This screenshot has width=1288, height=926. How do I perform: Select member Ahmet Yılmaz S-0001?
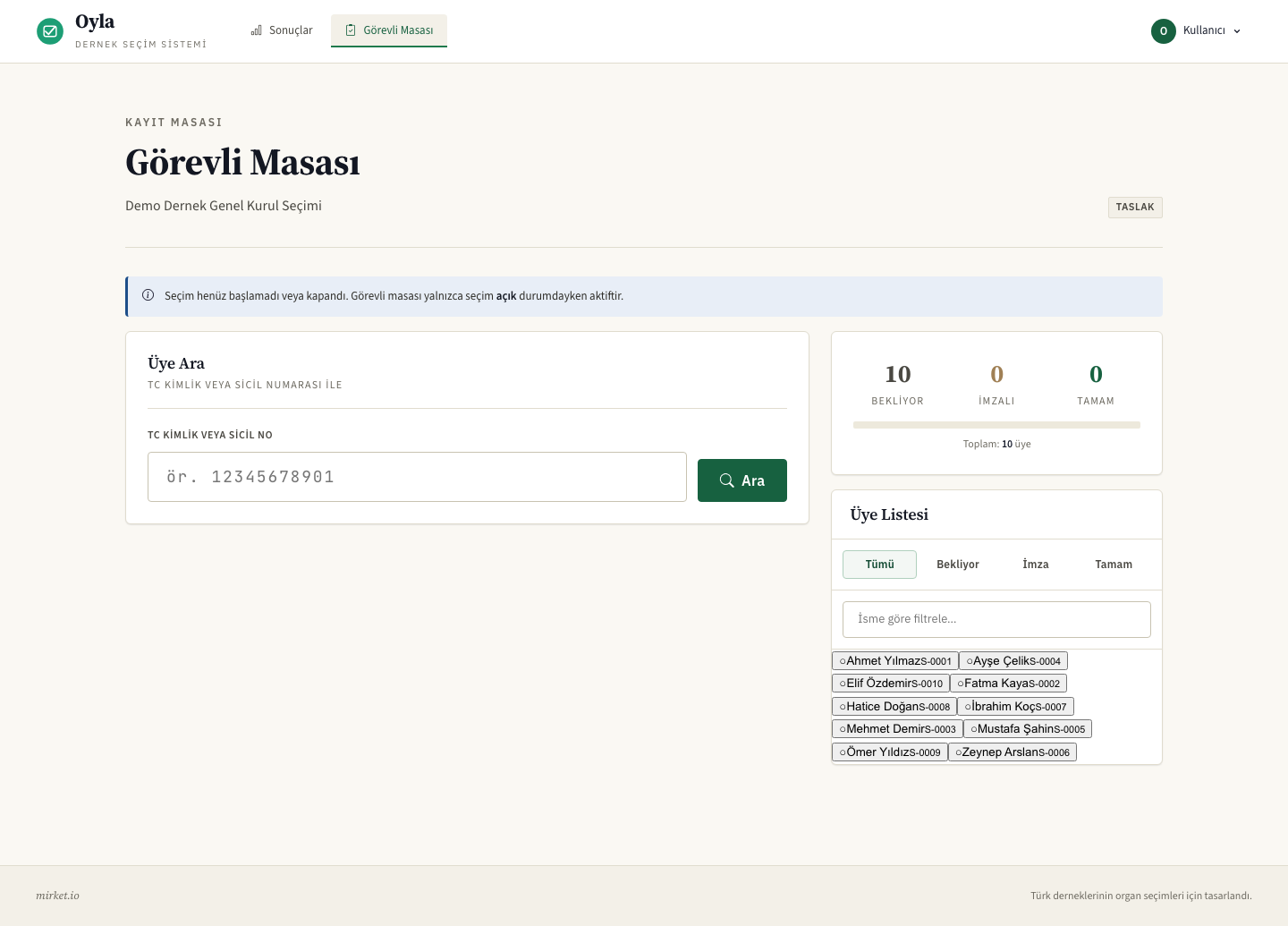tap(895, 661)
